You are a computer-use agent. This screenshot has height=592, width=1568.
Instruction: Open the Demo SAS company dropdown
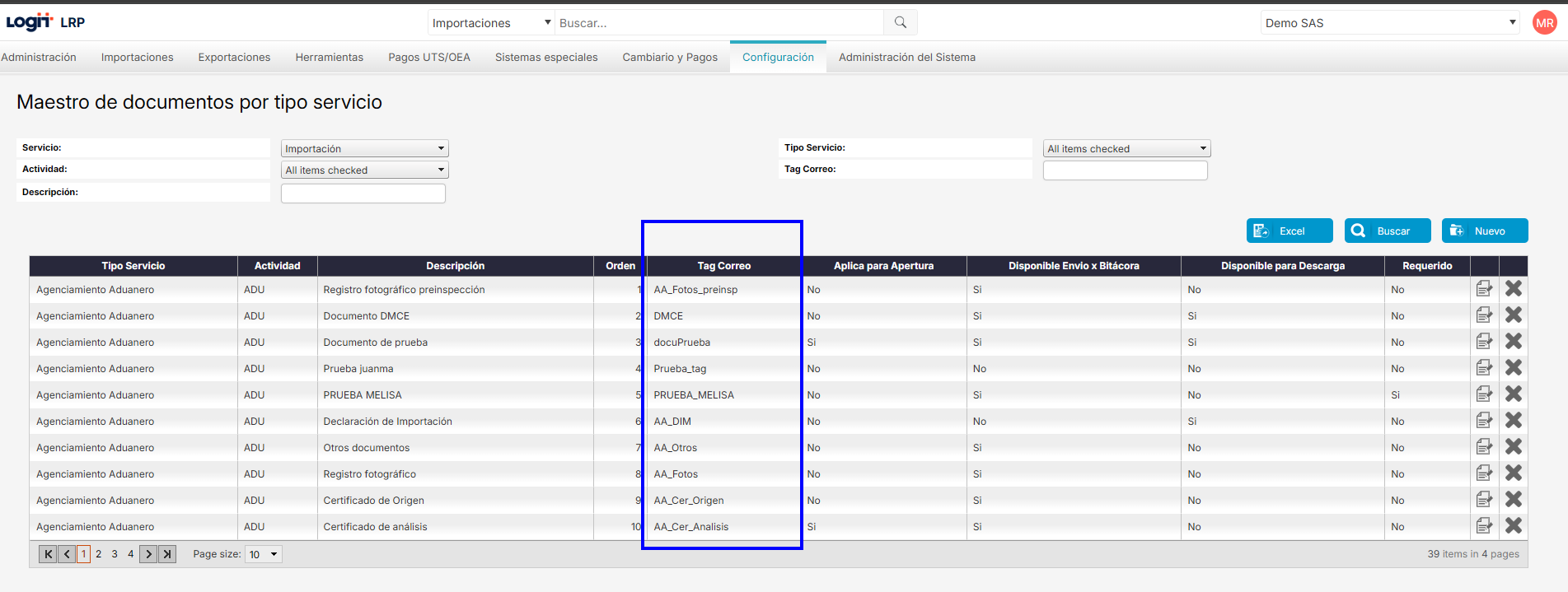click(1390, 23)
